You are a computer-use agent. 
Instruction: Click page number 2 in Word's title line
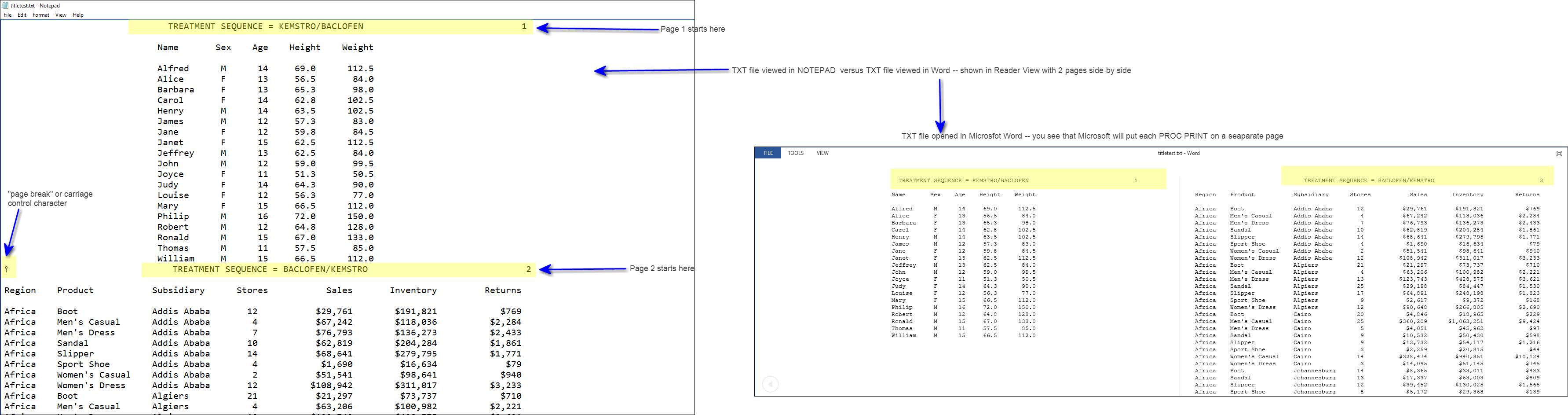tap(1541, 180)
